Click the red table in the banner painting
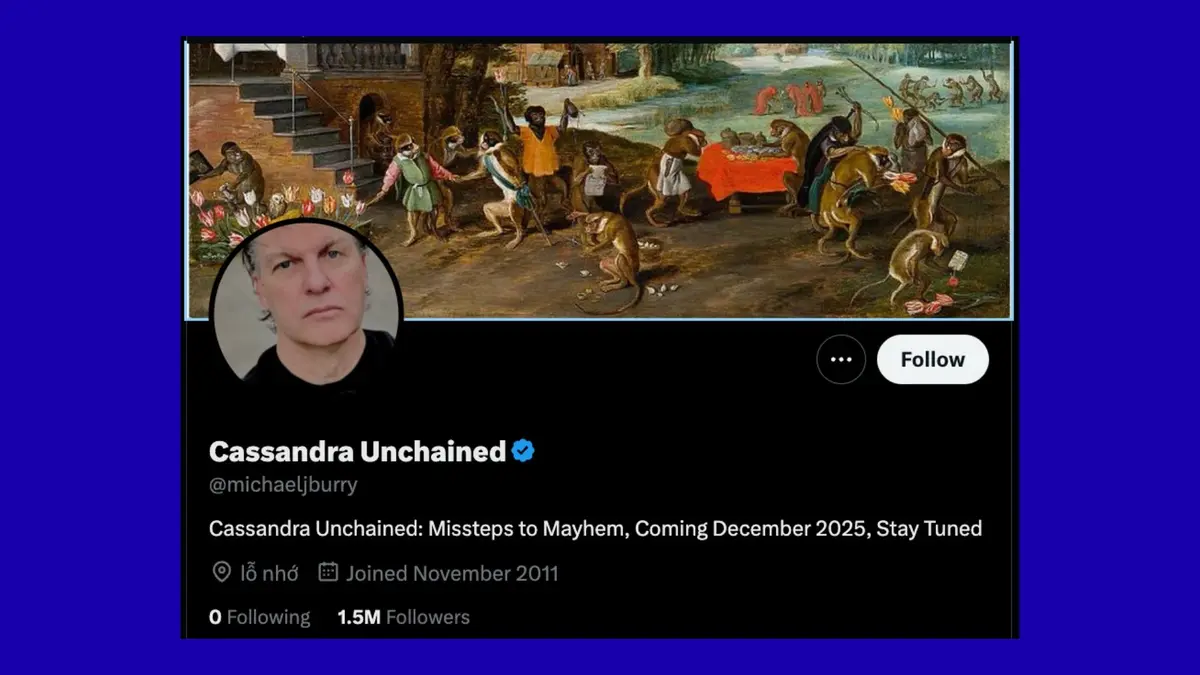Screen dimensions: 1200x675 coord(746,170)
